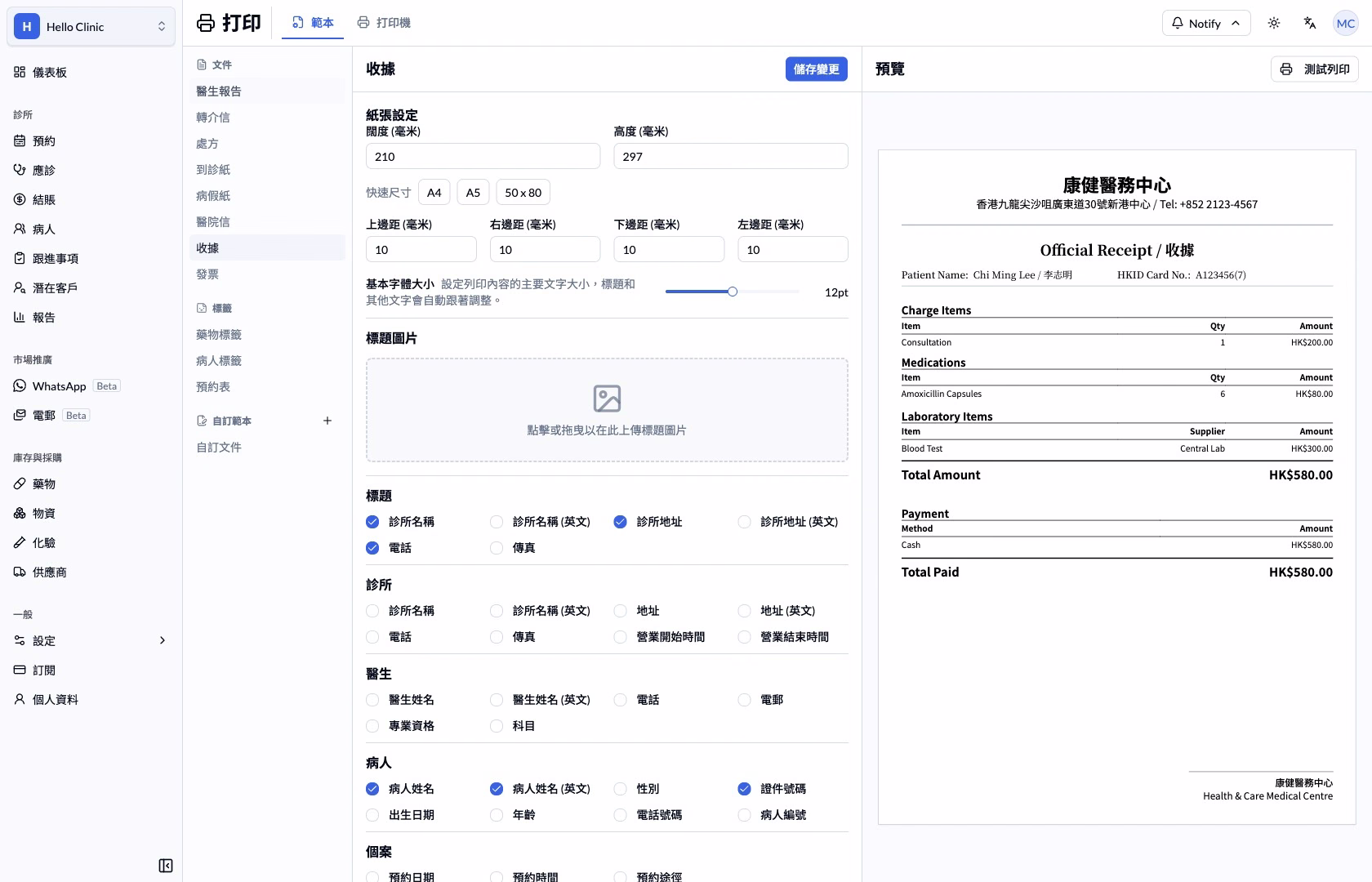Open the Hello Clinic switcher dropdown

pyautogui.click(x=91, y=26)
